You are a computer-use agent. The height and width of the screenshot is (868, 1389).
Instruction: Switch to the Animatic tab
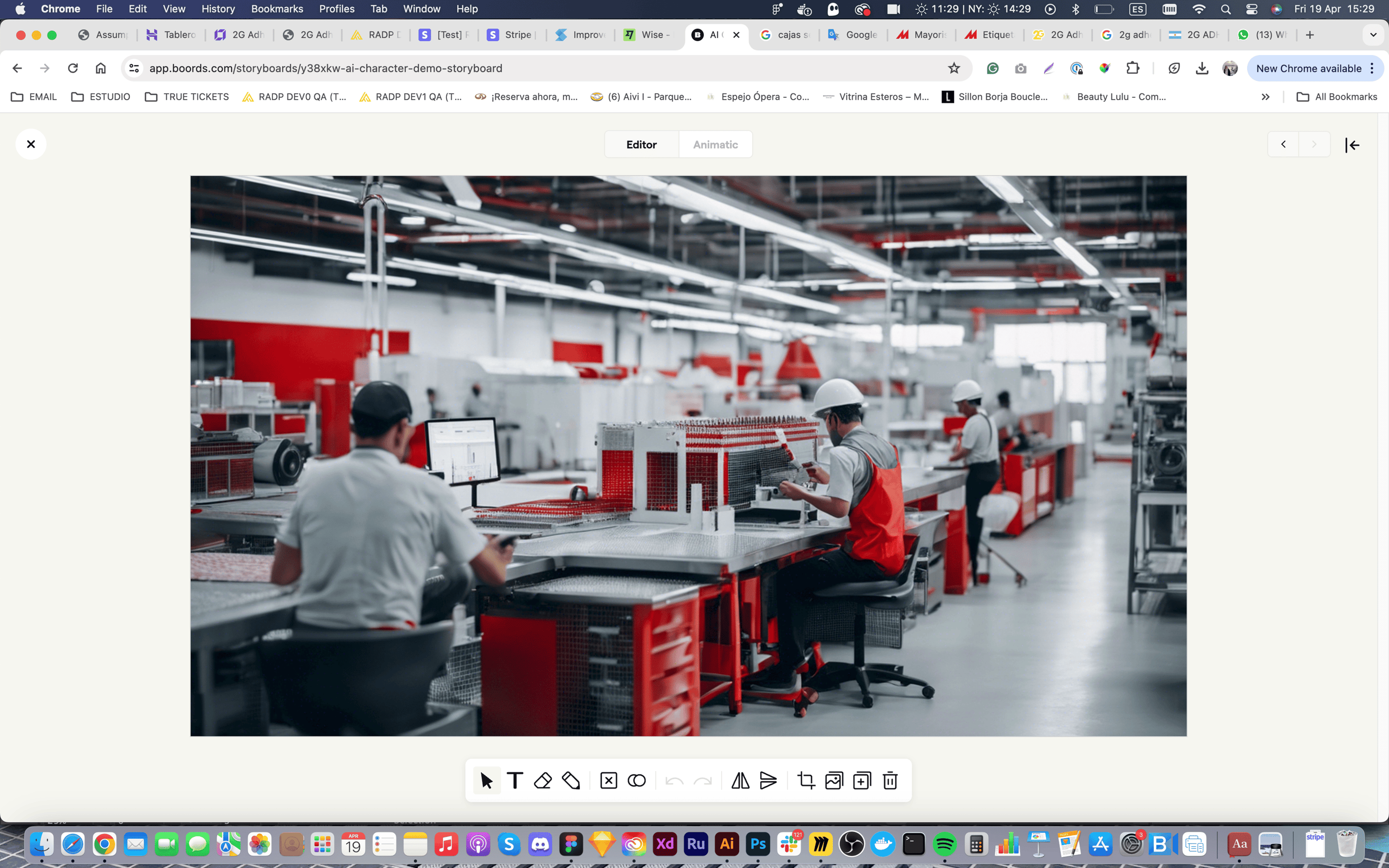point(715,145)
